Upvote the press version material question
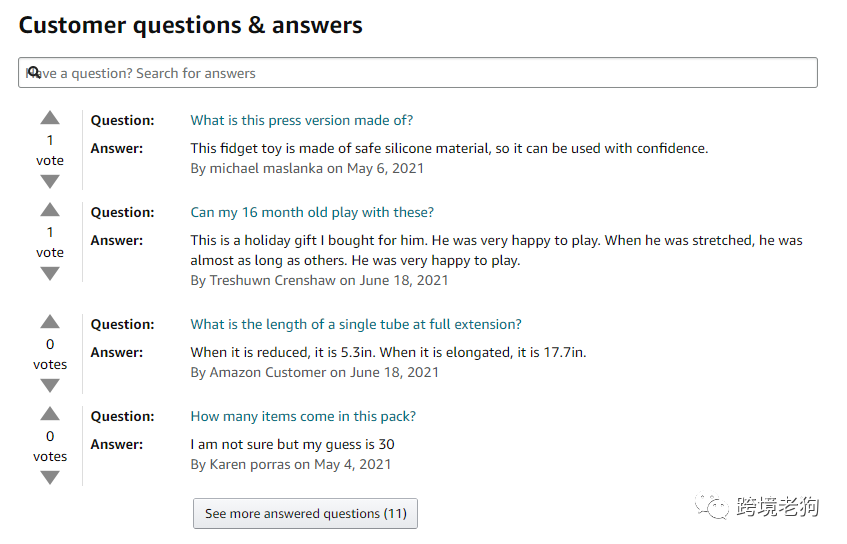 pos(50,119)
